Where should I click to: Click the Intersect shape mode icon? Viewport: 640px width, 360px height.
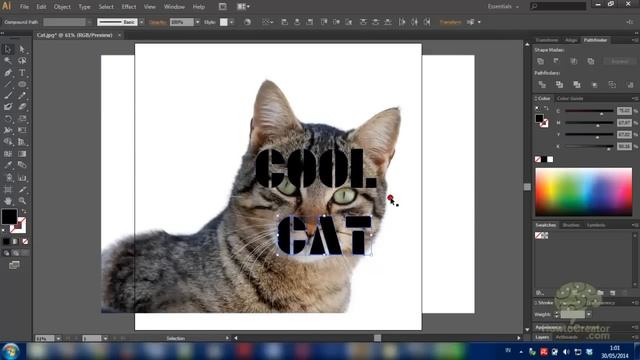pos(574,61)
